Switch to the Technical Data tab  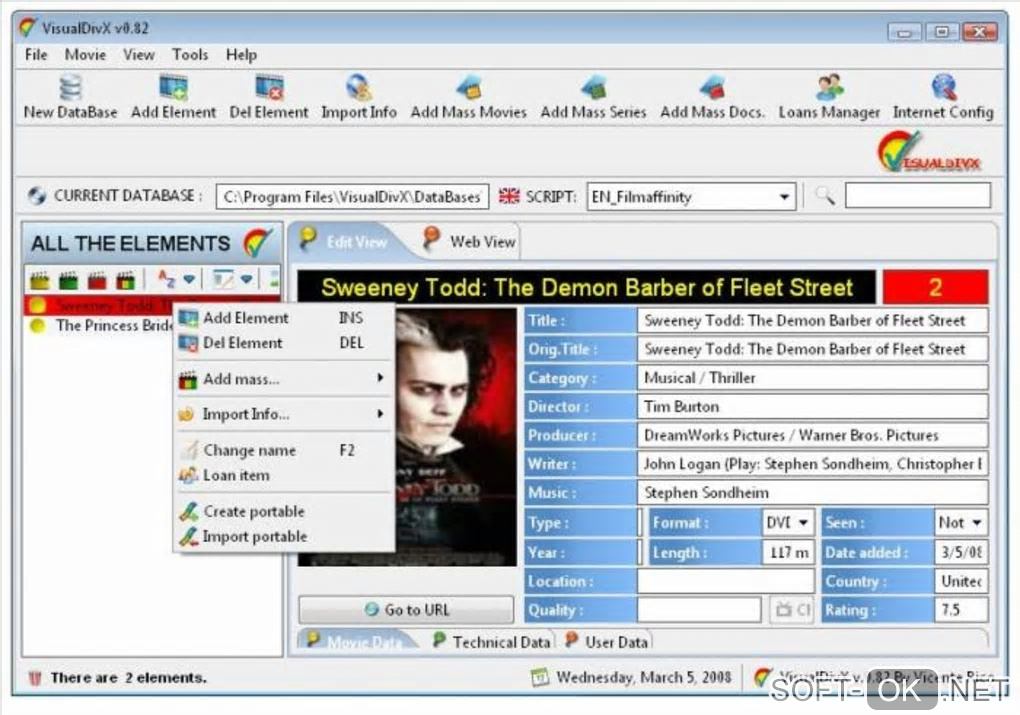(492, 642)
